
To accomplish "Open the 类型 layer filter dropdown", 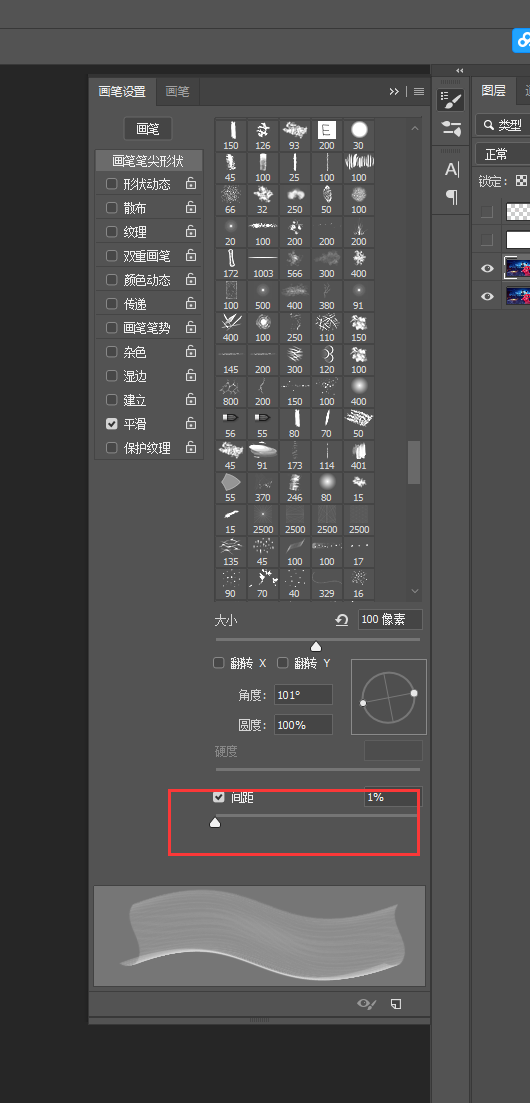I will (x=503, y=125).
